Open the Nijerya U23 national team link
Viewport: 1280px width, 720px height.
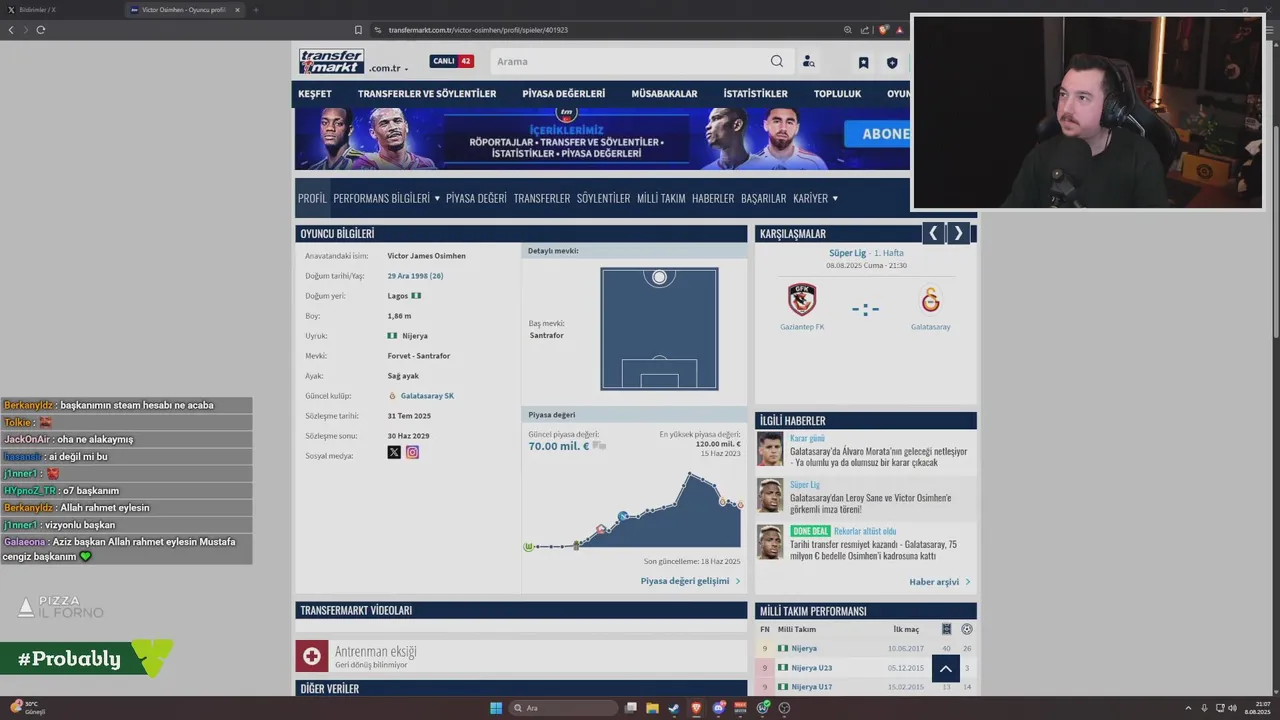tap(811, 668)
